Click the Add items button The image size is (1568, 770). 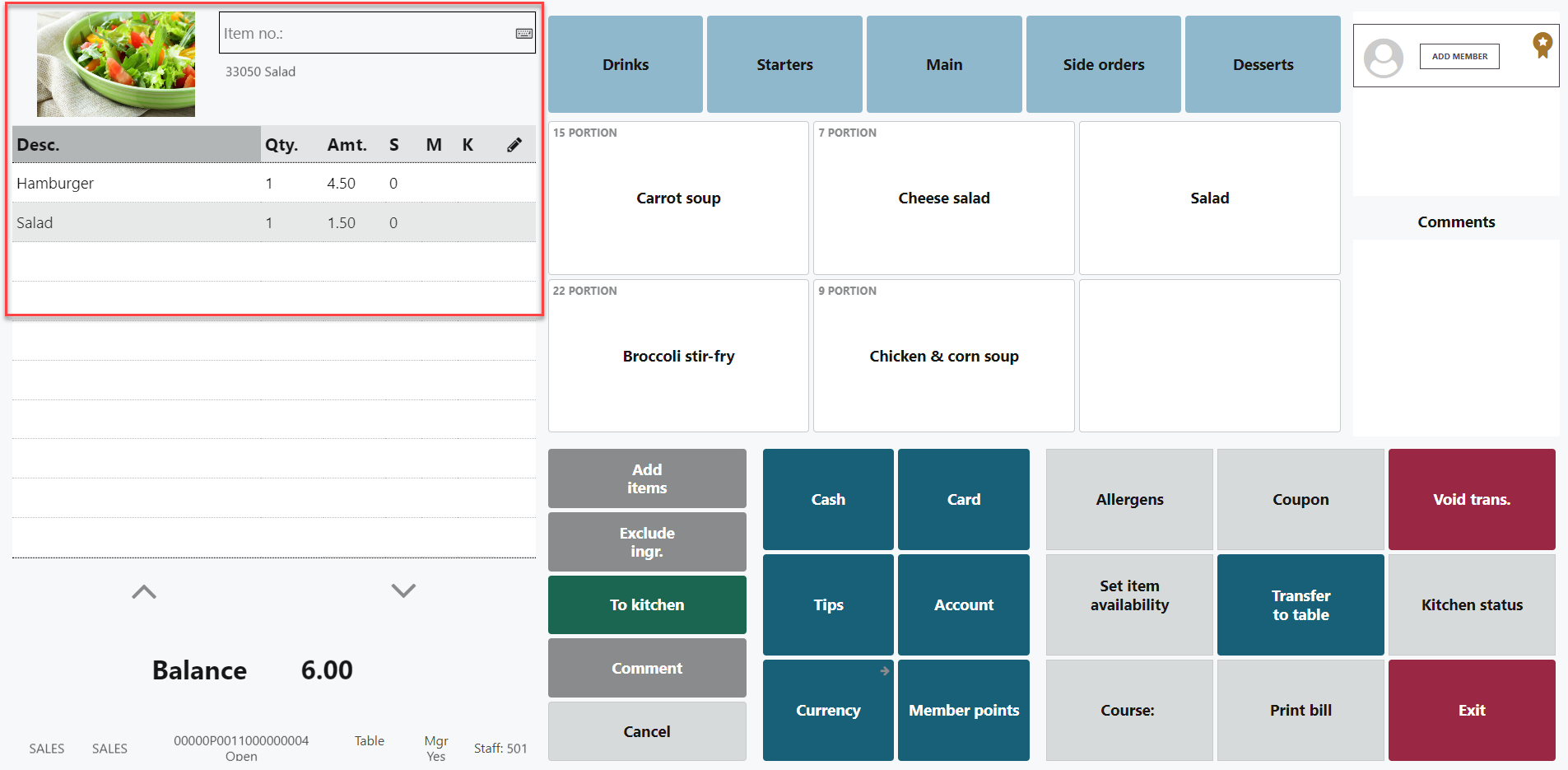pyautogui.click(x=647, y=478)
